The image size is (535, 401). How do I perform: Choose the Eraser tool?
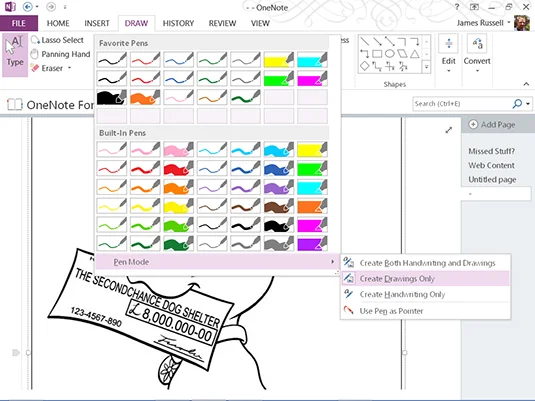point(47,68)
